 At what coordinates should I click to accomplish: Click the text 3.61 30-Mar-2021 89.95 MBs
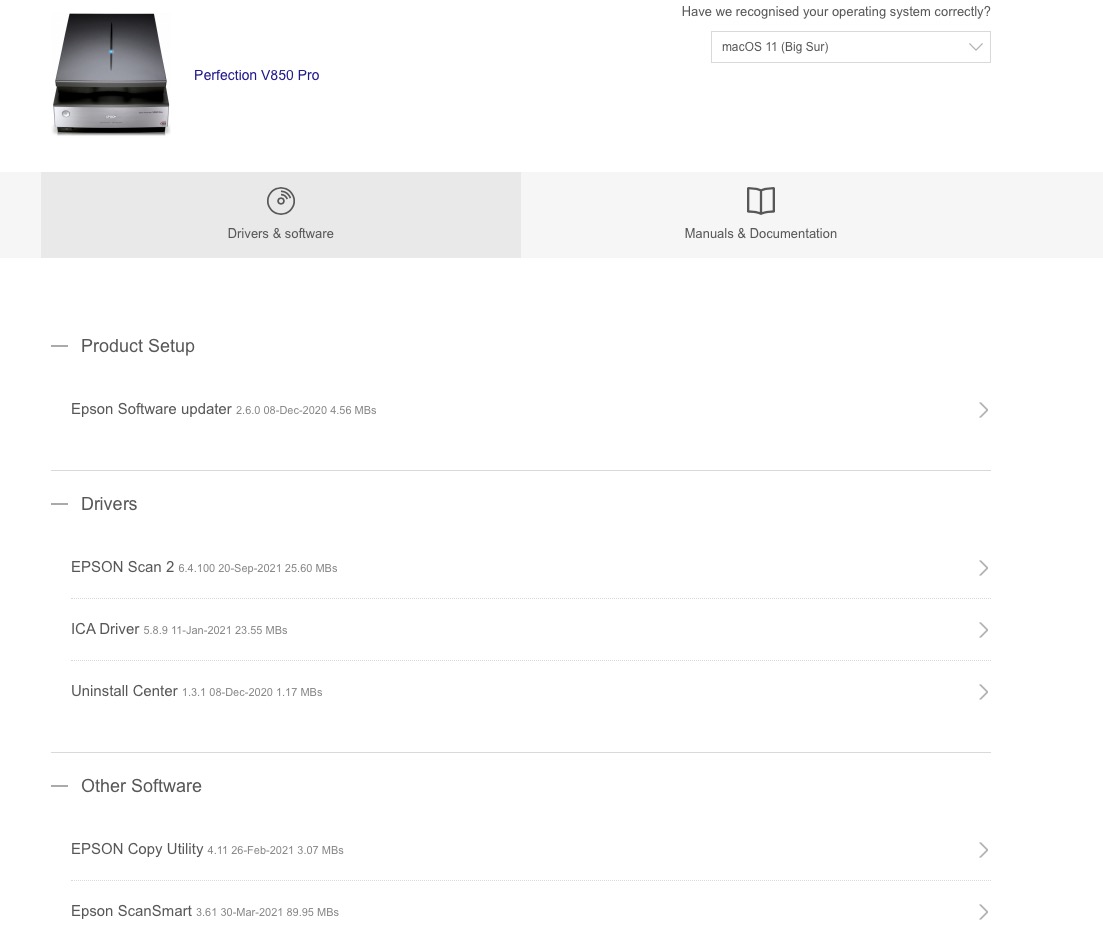point(267,912)
